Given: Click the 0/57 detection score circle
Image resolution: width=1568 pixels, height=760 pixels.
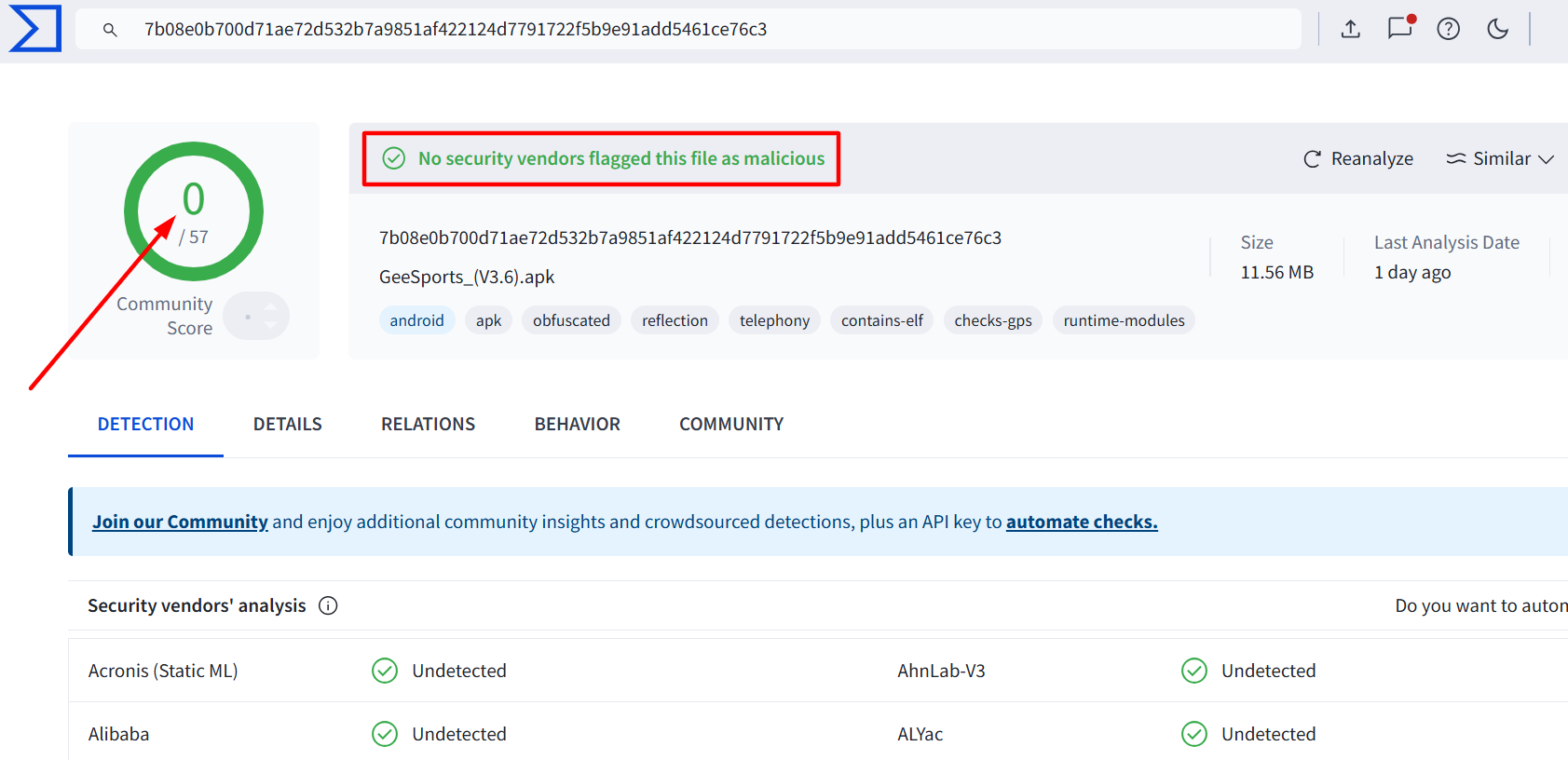Looking at the screenshot, I should tap(194, 211).
